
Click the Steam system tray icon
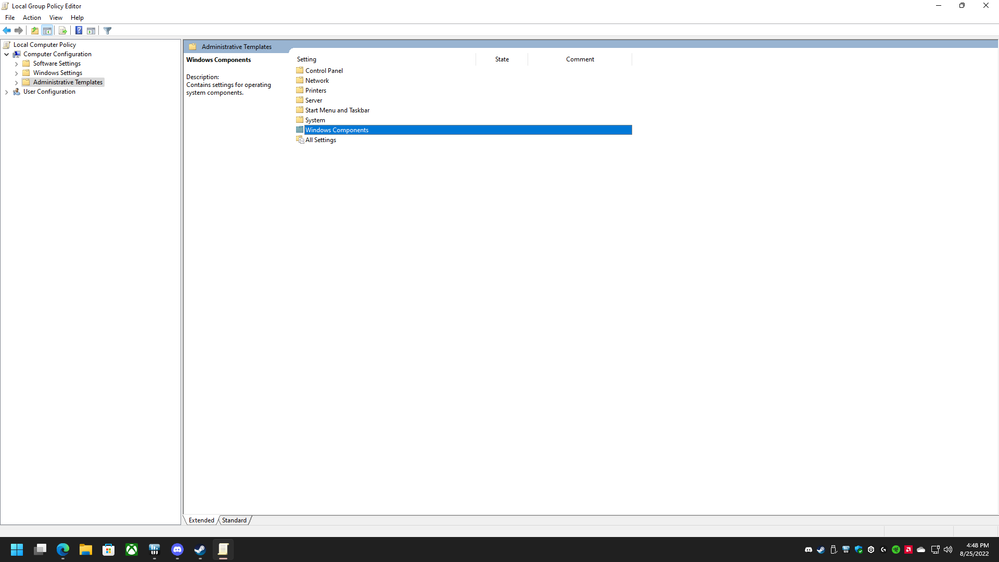pyautogui.click(x=821, y=550)
